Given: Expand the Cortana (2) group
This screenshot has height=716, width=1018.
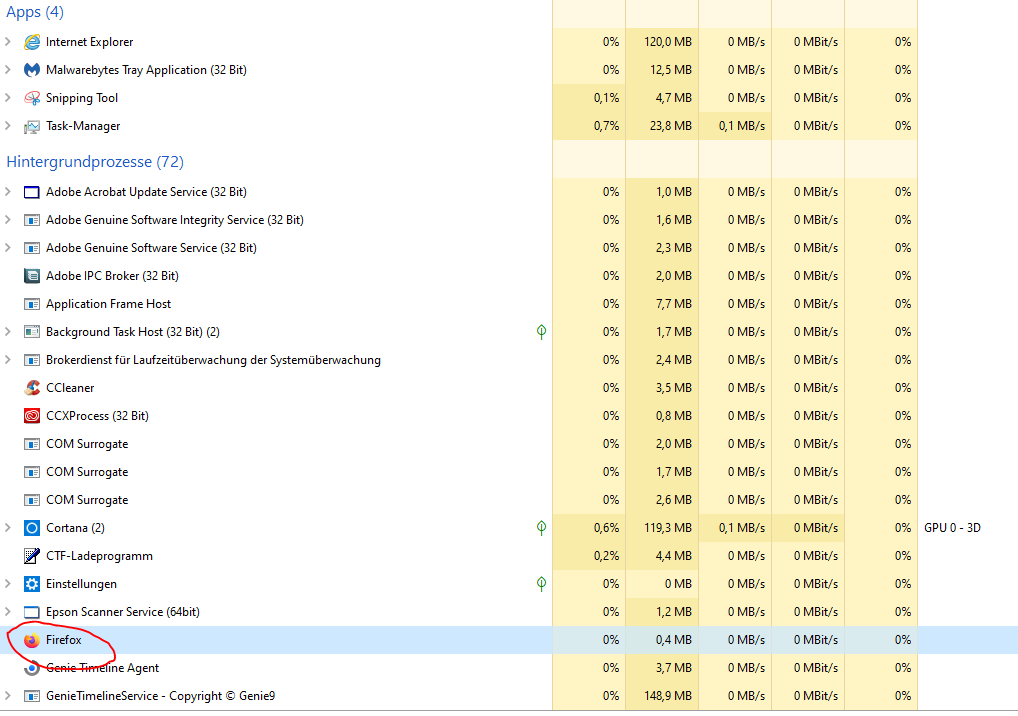Looking at the screenshot, I should click(8, 528).
